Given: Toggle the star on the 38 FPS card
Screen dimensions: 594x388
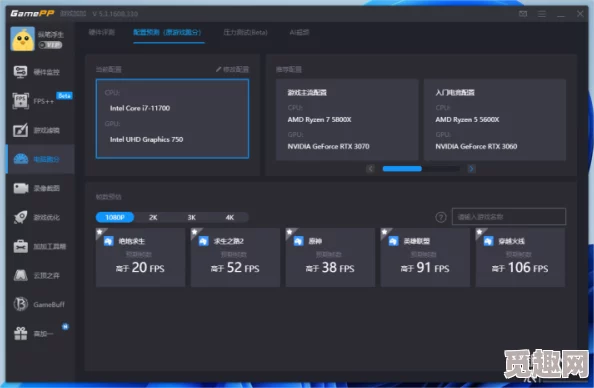Looking at the screenshot, I should click(290, 232).
